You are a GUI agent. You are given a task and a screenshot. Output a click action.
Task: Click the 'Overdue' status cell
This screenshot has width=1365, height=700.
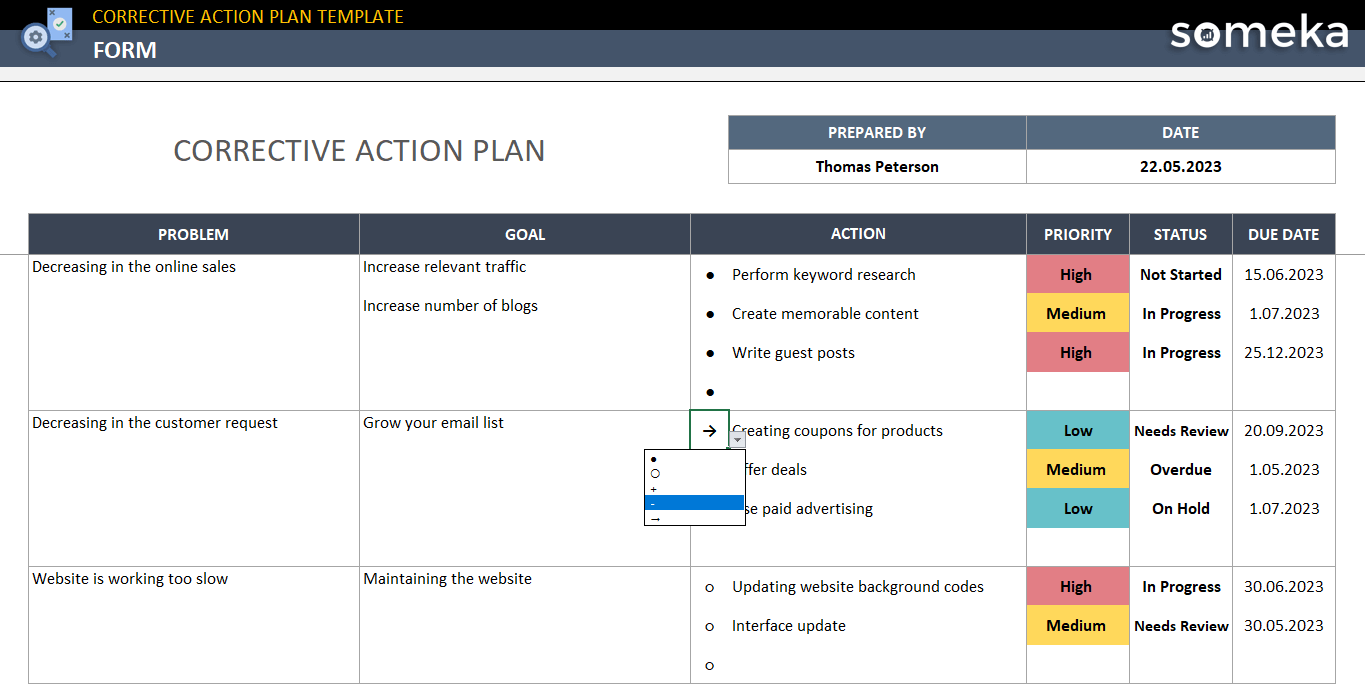(1180, 470)
